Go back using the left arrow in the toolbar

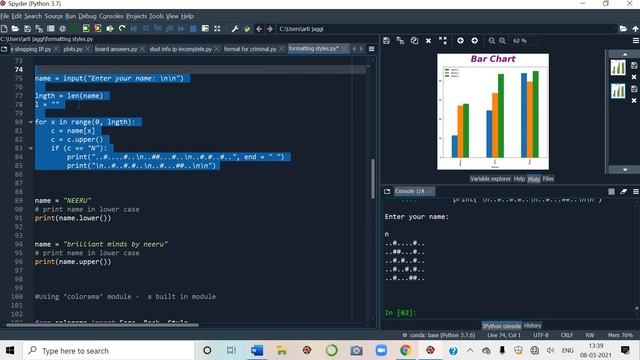pos(259,29)
